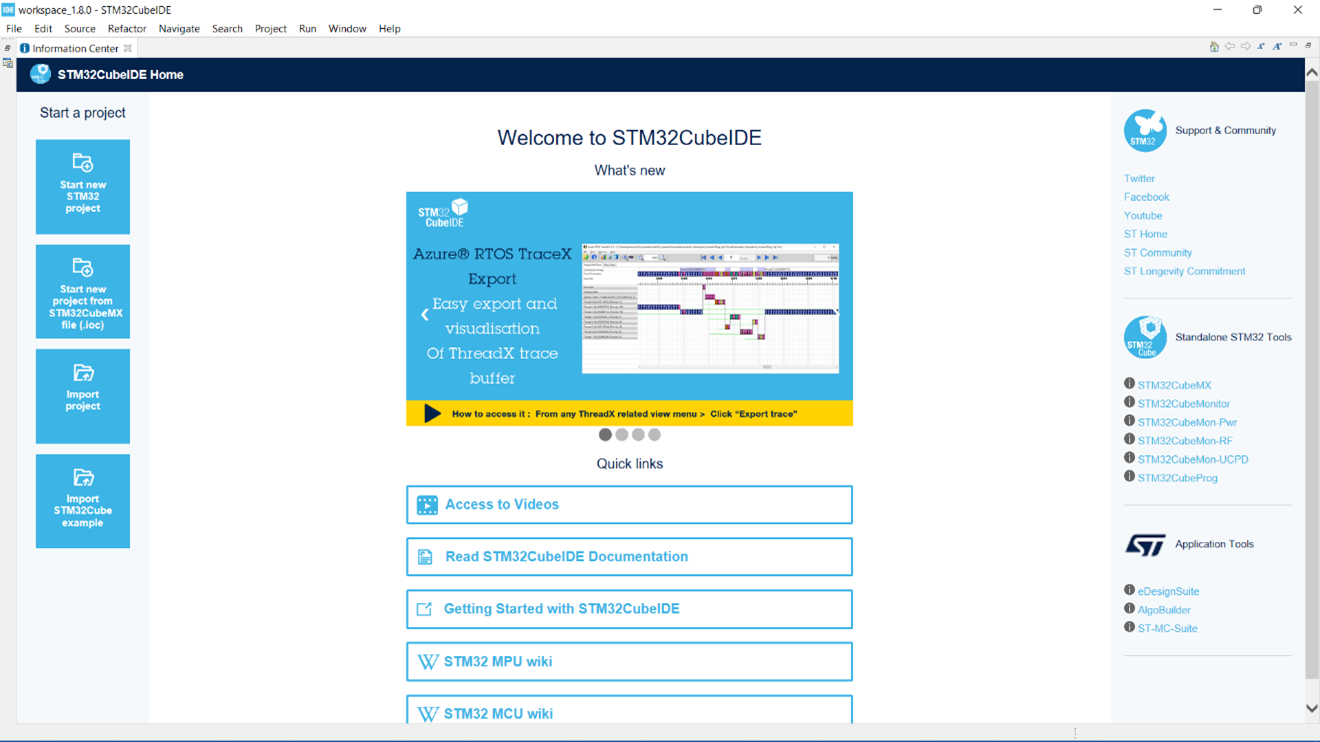Open Access to Videos
The width and height of the screenshot is (1320, 742).
pyautogui.click(x=628, y=505)
